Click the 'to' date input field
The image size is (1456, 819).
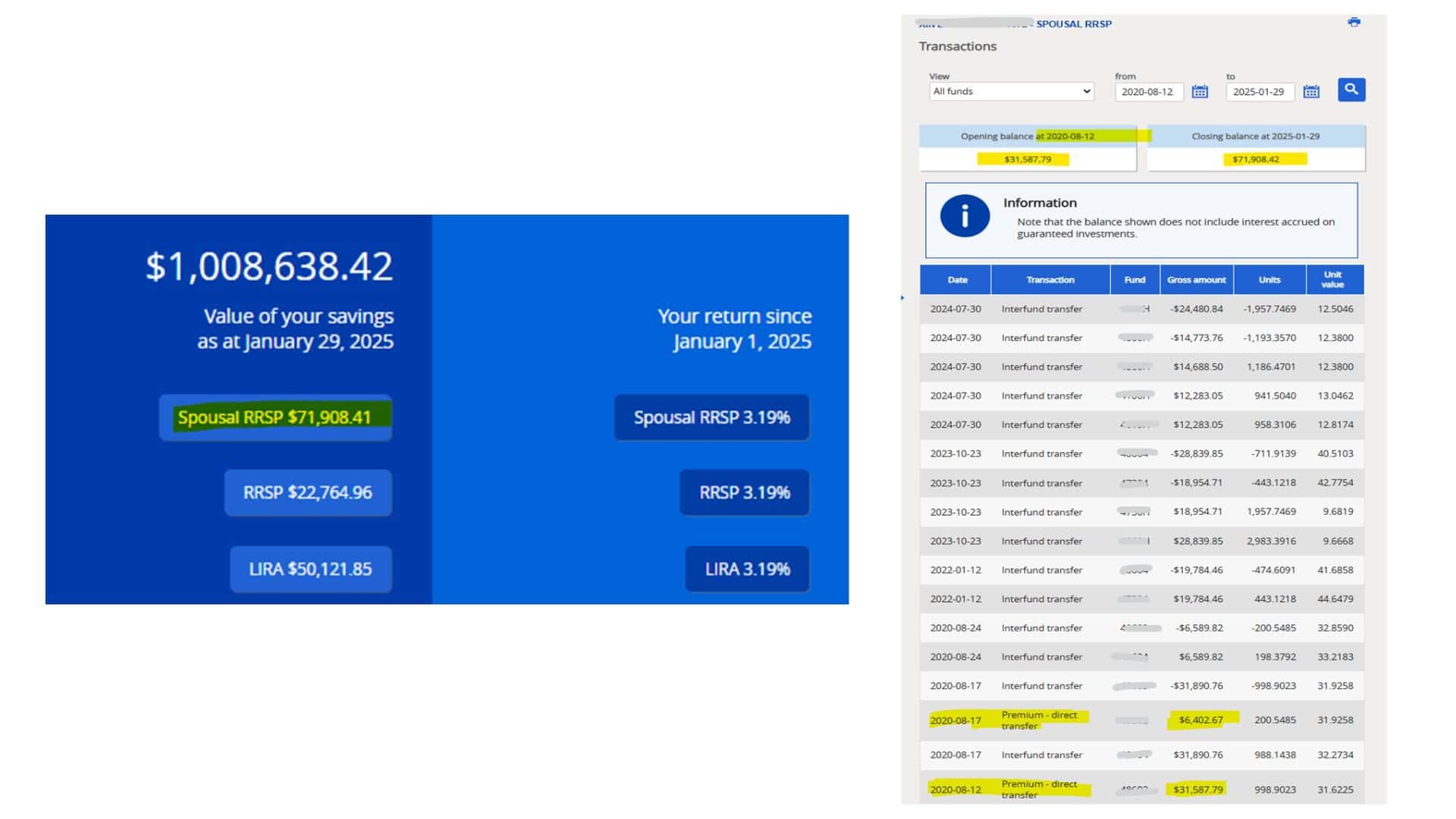pos(1259,92)
